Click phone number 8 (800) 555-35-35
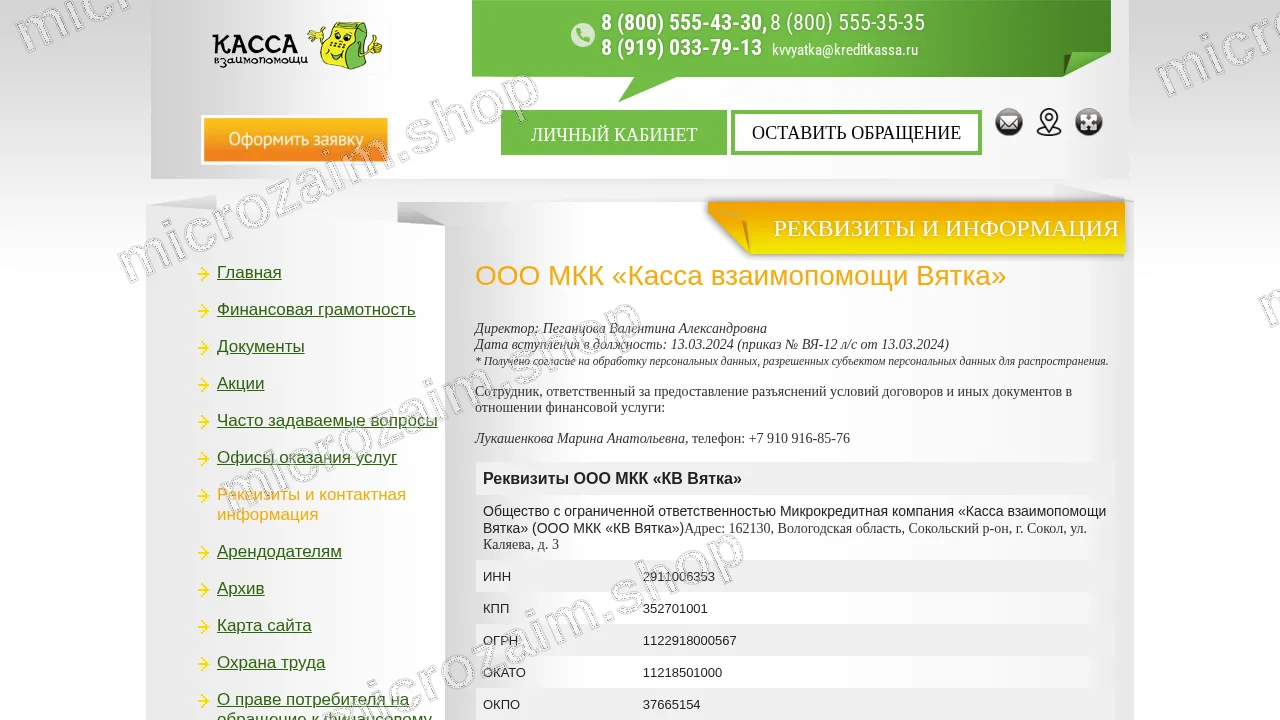The image size is (1280, 720). (x=847, y=23)
